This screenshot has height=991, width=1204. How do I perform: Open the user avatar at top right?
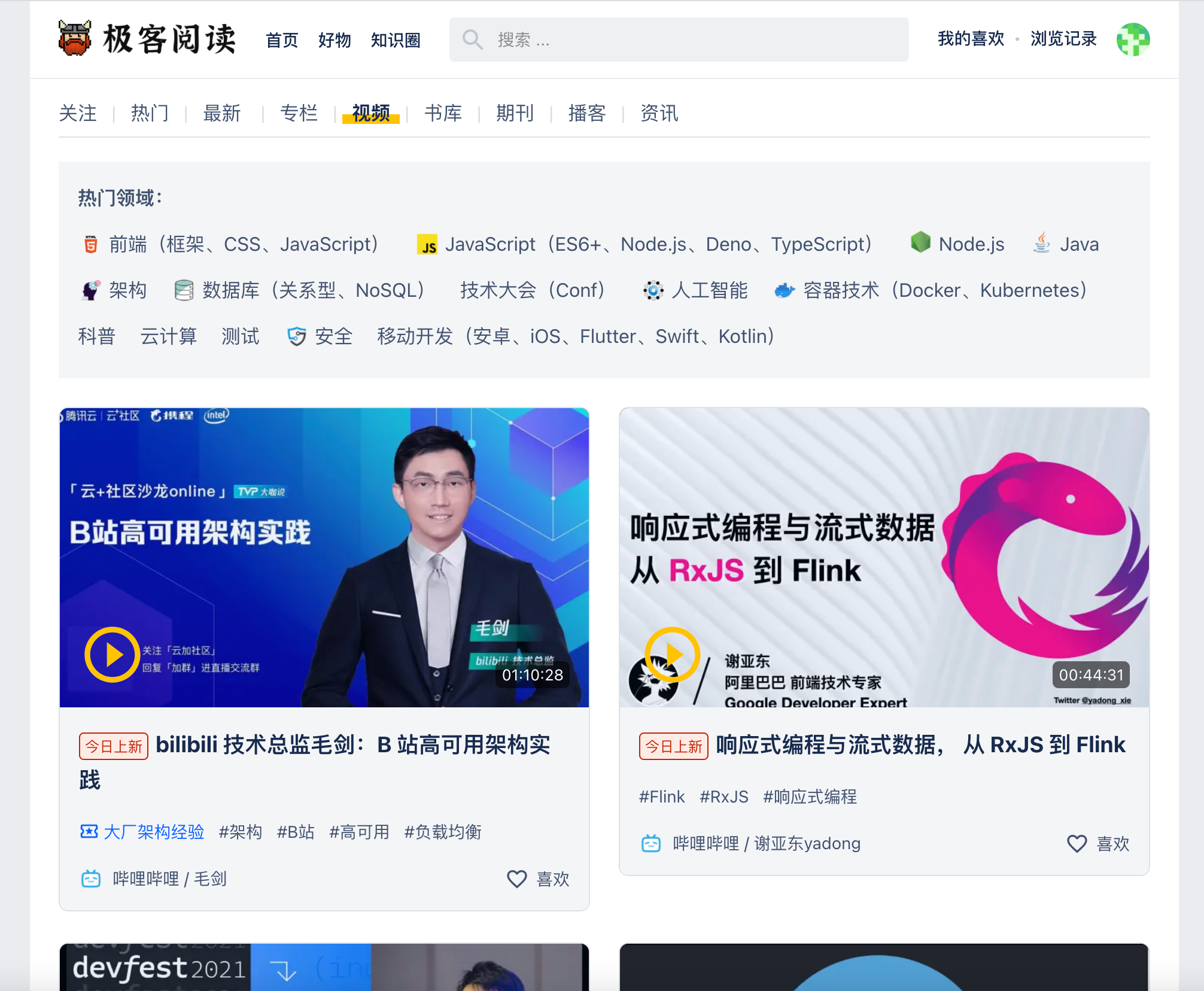(x=1133, y=39)
